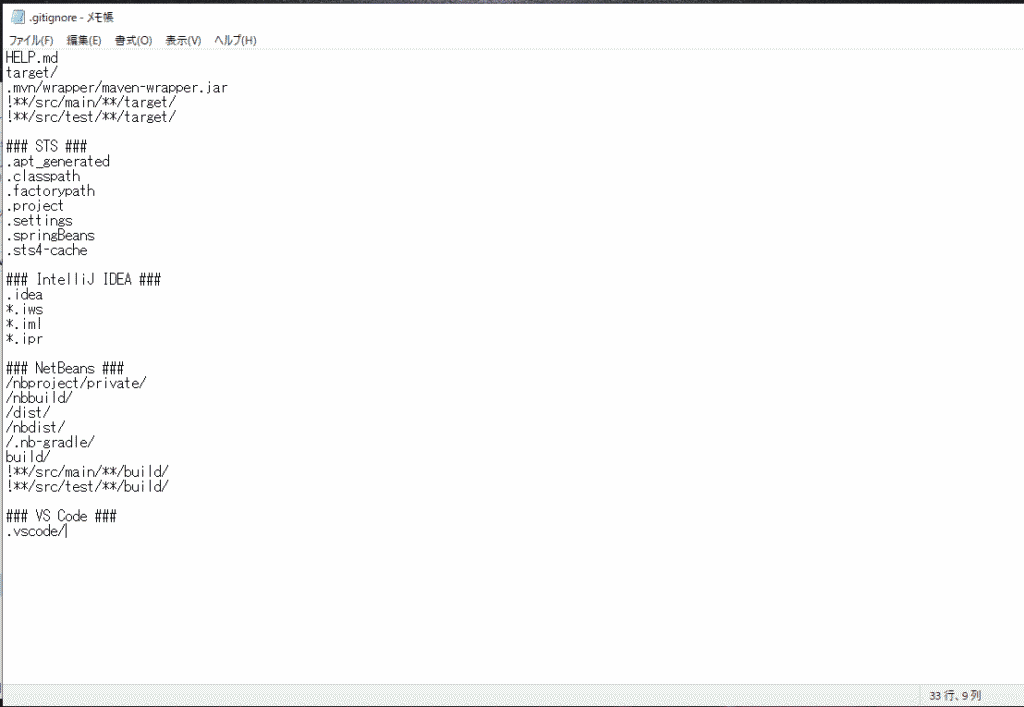Click the .vscode/ line at the end
This screenshot has height=707, width=1024.
pyautogui.click(x=36, y=531)
